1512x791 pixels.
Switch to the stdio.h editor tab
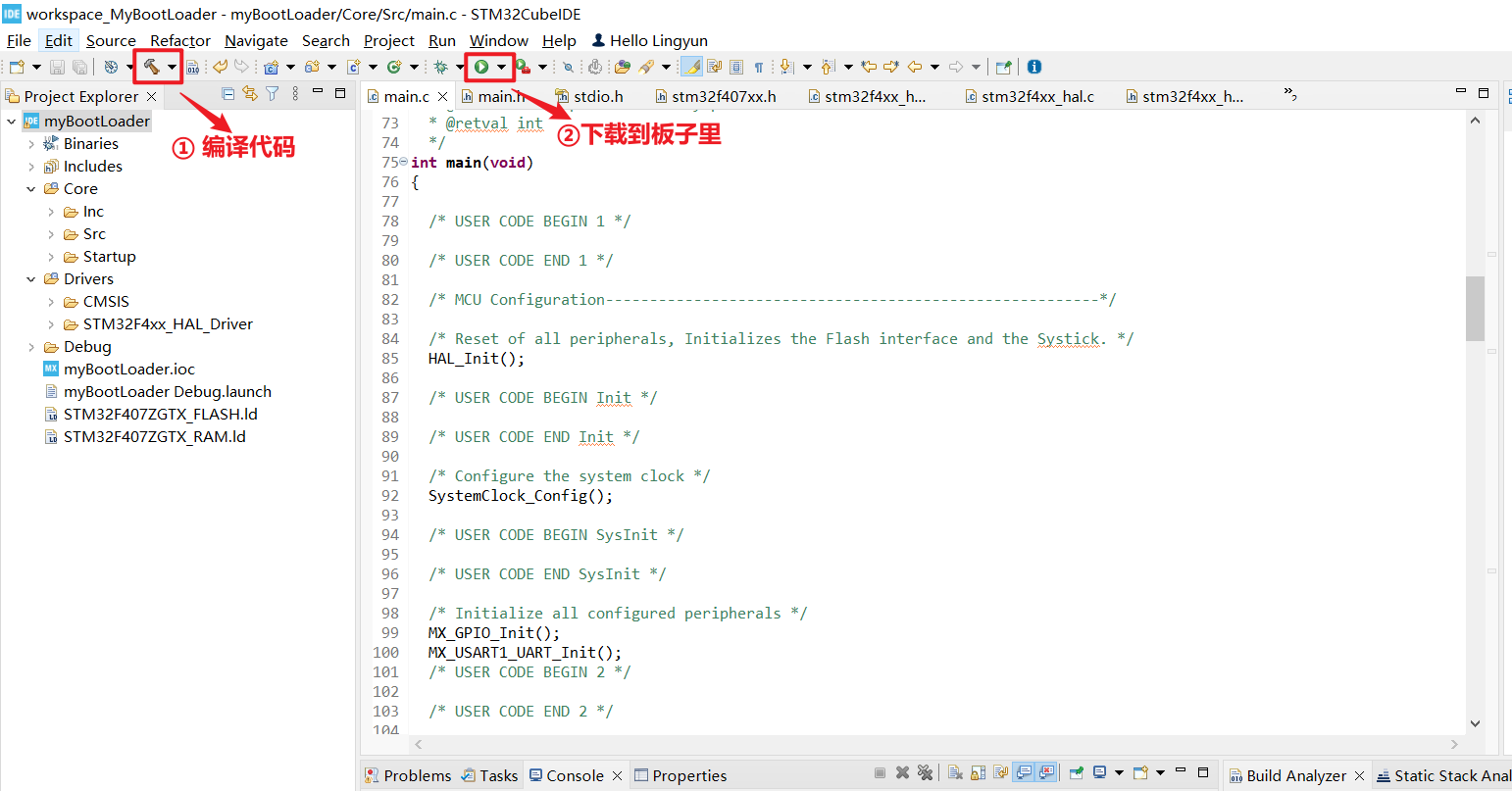coord(589,96)
